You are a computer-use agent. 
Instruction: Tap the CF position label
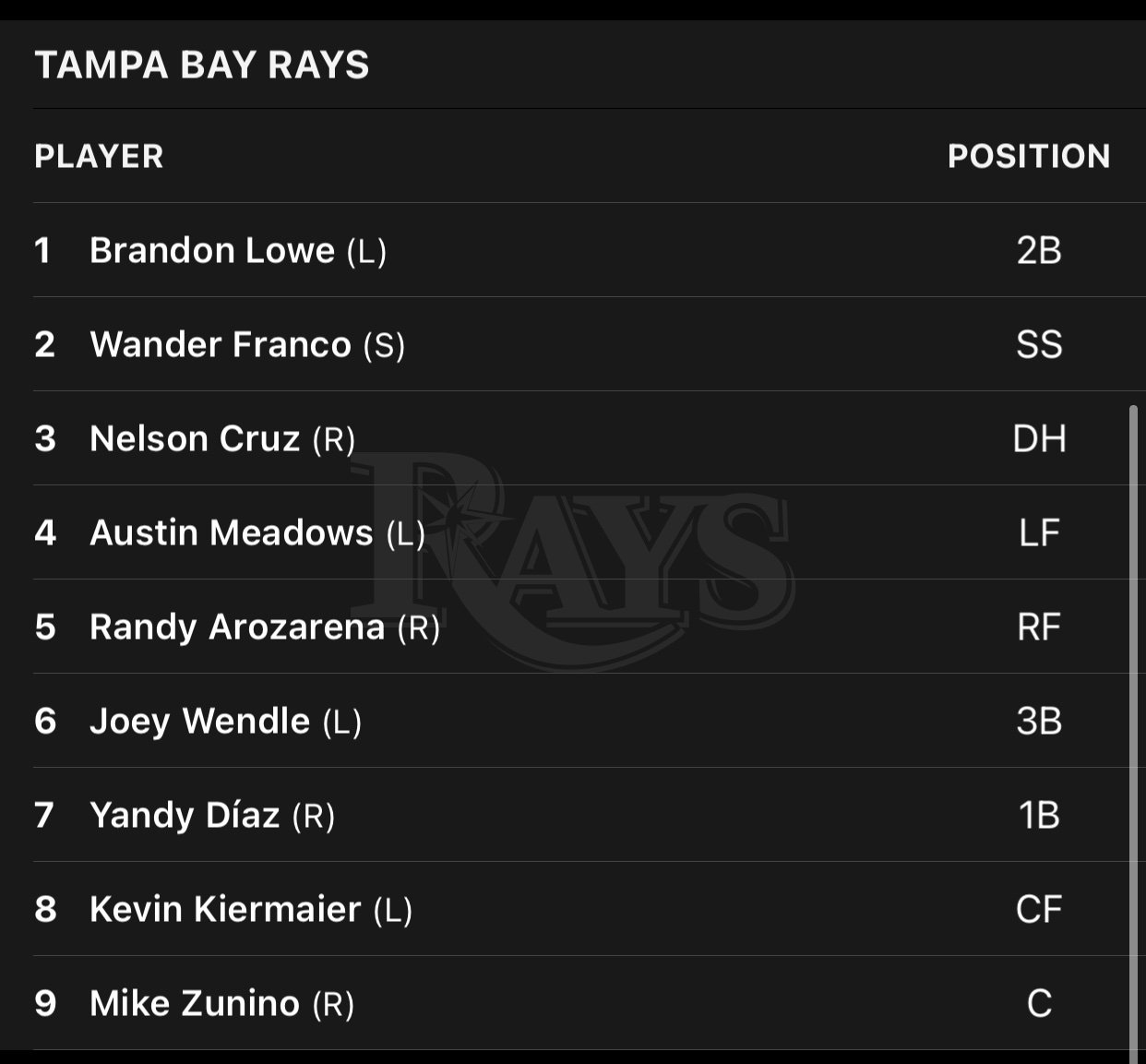coord(1039,910)
